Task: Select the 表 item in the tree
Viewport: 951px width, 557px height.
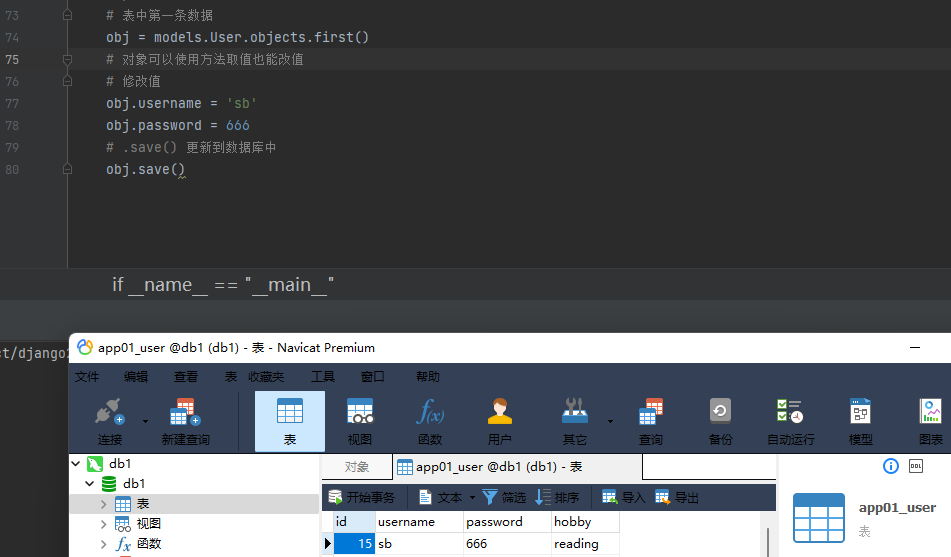Action: click(x=143, y=504)
